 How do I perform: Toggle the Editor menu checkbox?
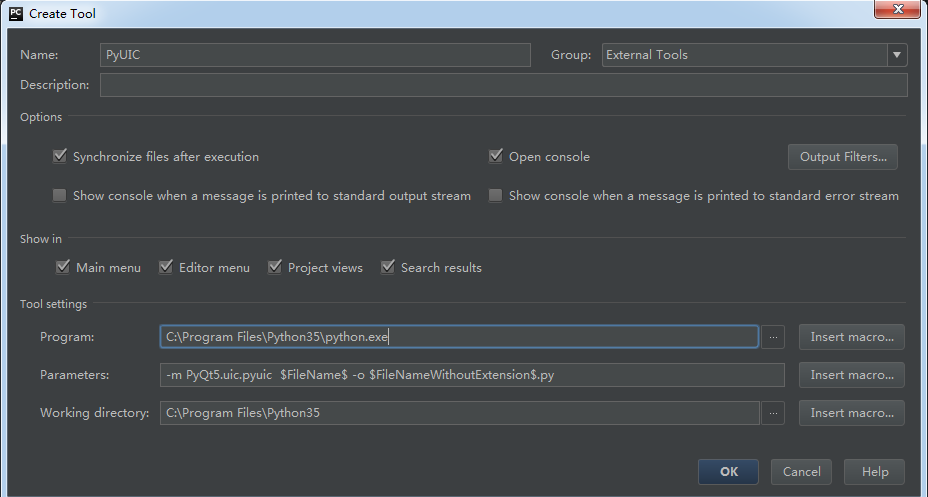coord(166,268)
